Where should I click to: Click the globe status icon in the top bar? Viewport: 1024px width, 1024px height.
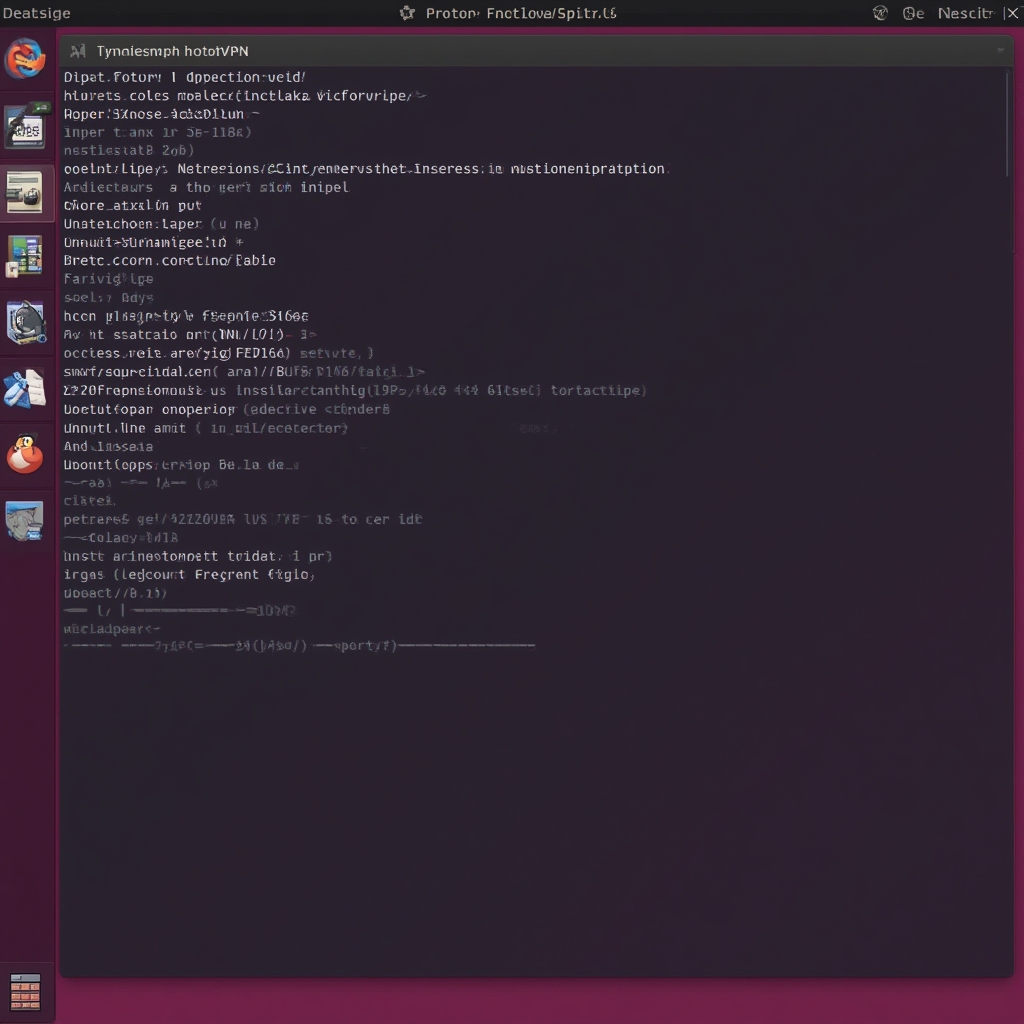[881, 13]
